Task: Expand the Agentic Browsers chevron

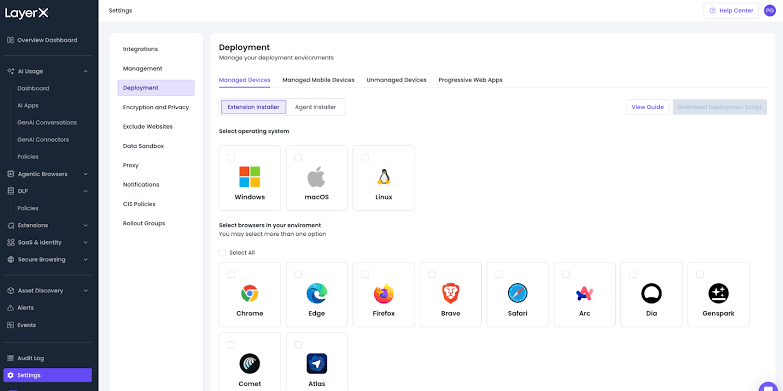Action: click(x=85, y=174)
